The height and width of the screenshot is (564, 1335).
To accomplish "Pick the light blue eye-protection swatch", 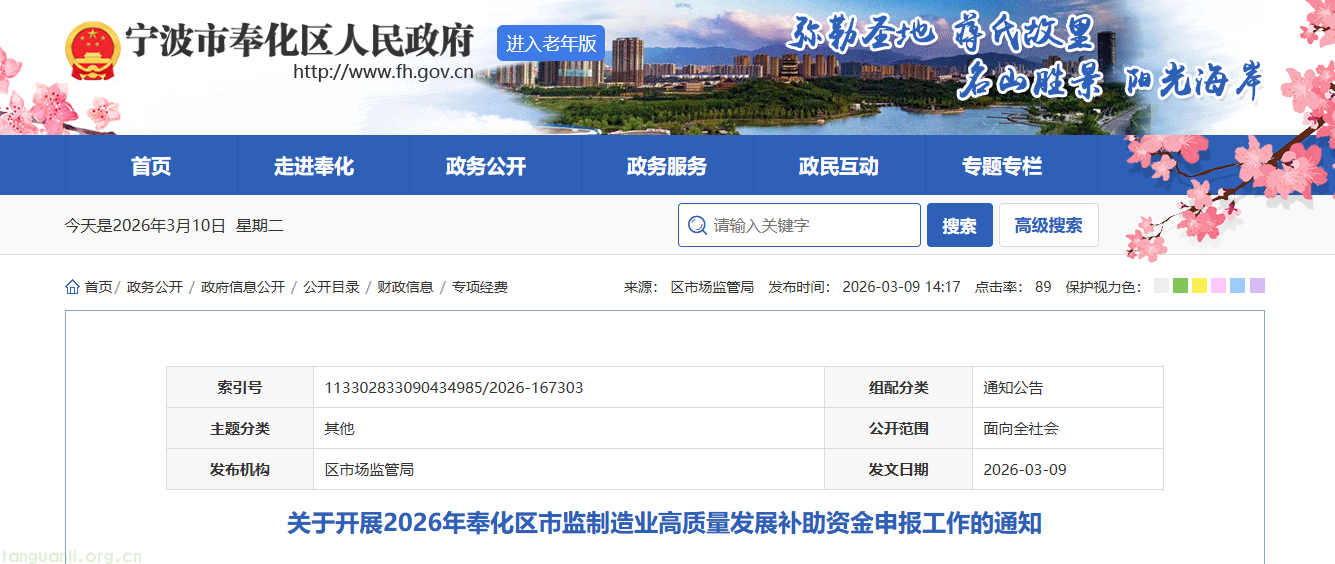I will point(1237,286).
